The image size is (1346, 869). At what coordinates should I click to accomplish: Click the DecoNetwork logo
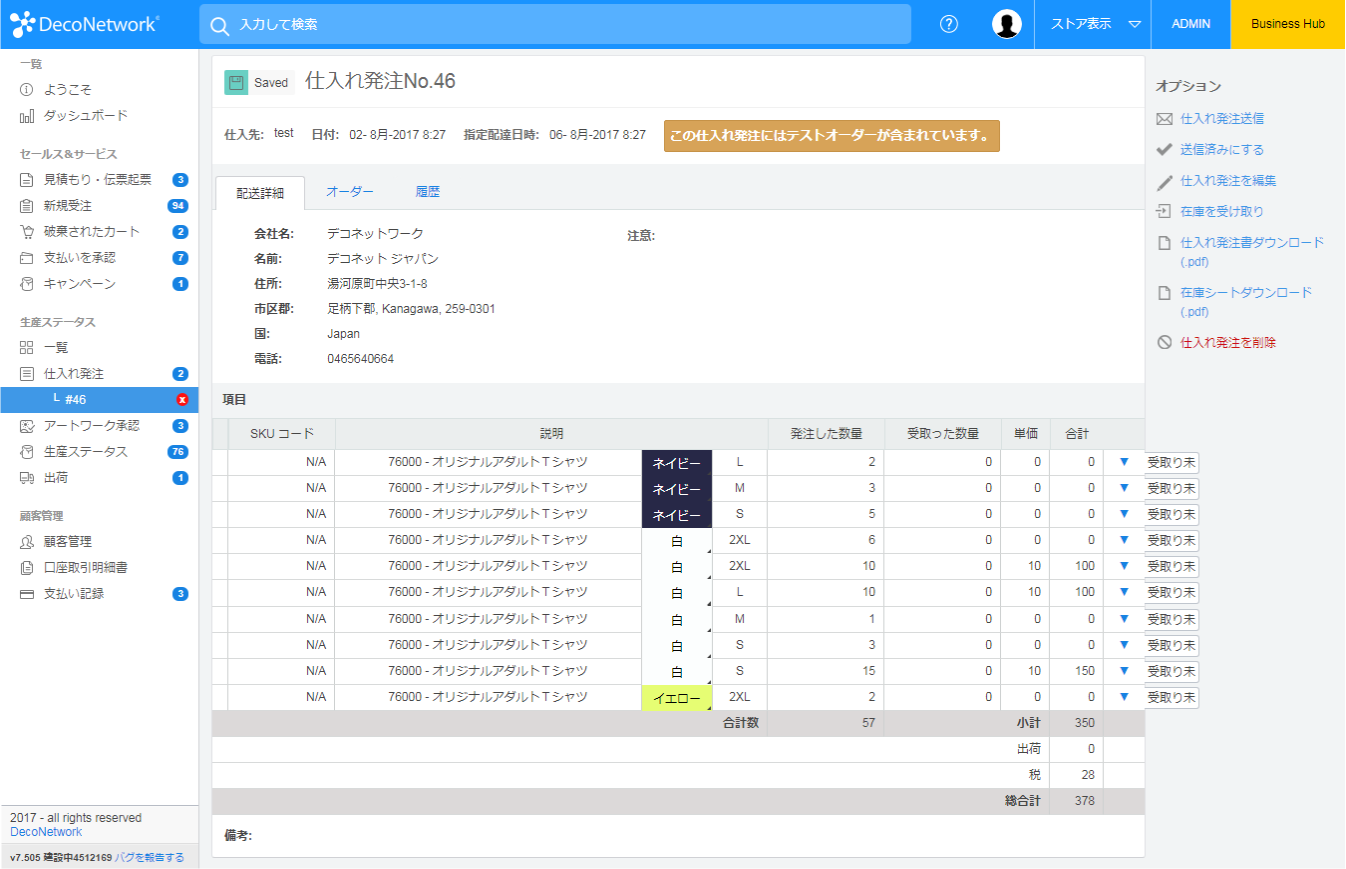[83, 23]
